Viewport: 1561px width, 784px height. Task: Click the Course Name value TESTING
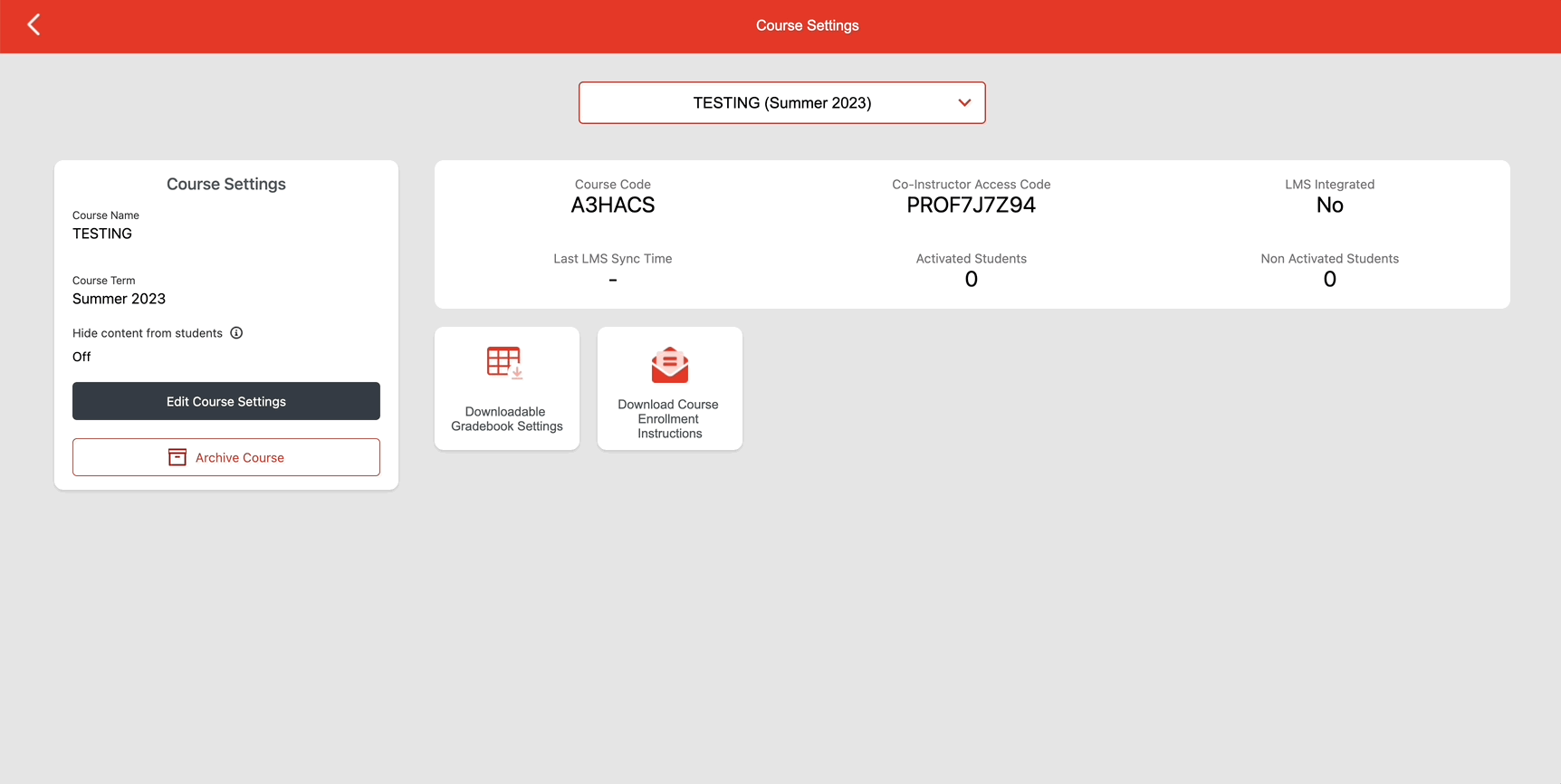pos(102,234)
